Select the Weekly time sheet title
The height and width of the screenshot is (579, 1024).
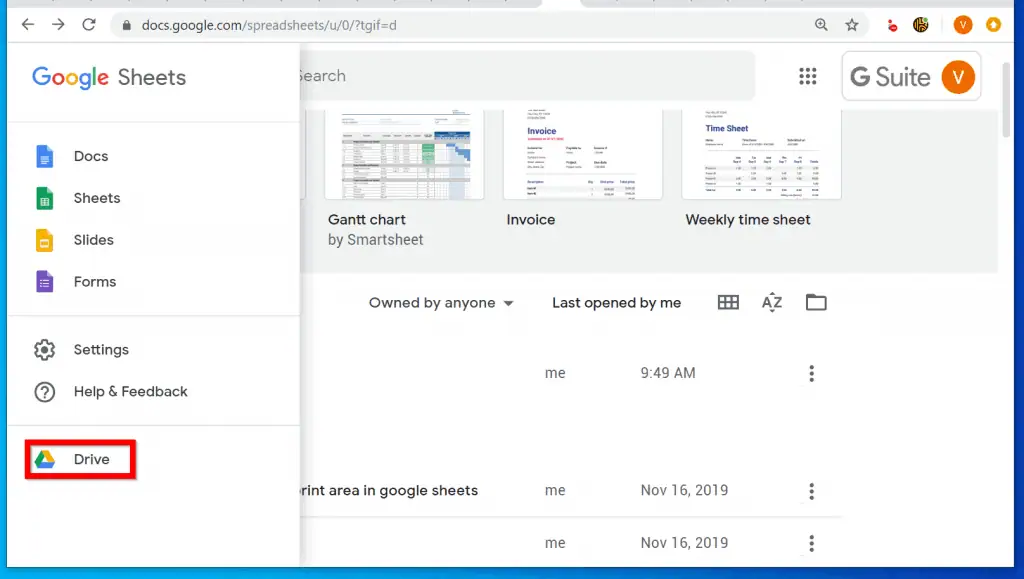pos(748,220)
